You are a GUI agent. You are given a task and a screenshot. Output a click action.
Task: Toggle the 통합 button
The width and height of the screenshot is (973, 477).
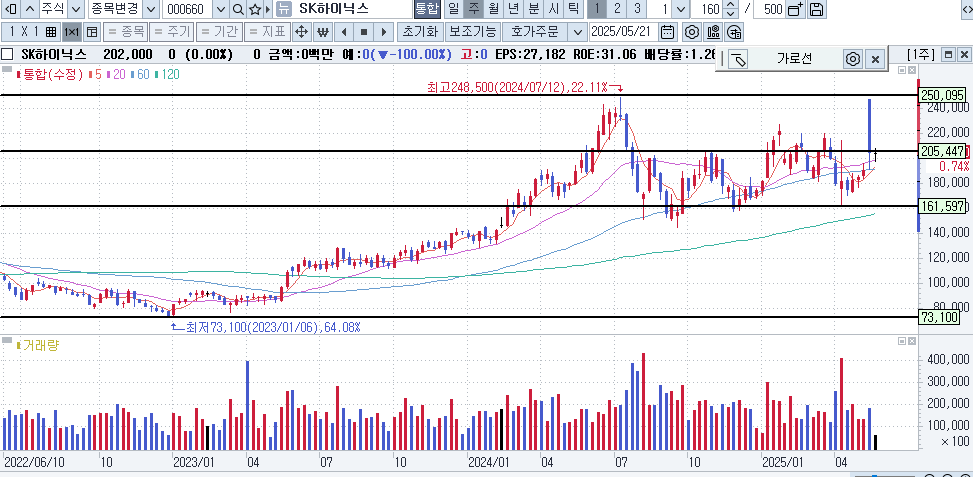[426, 9]
